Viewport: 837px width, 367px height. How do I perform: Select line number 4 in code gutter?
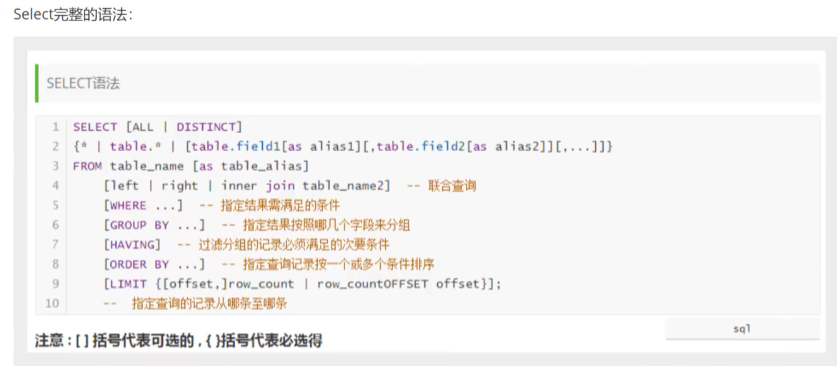(x=56, y=186)
